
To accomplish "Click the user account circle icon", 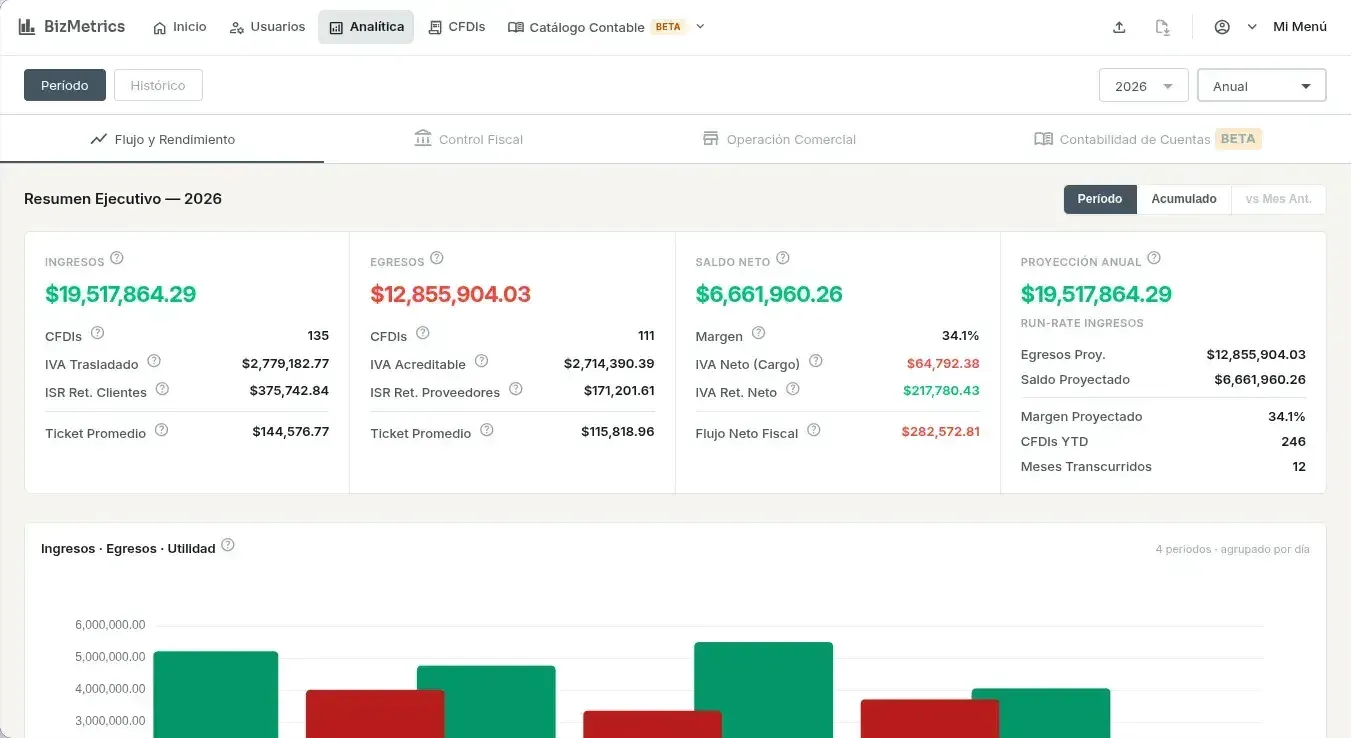I will (1222, 27).
